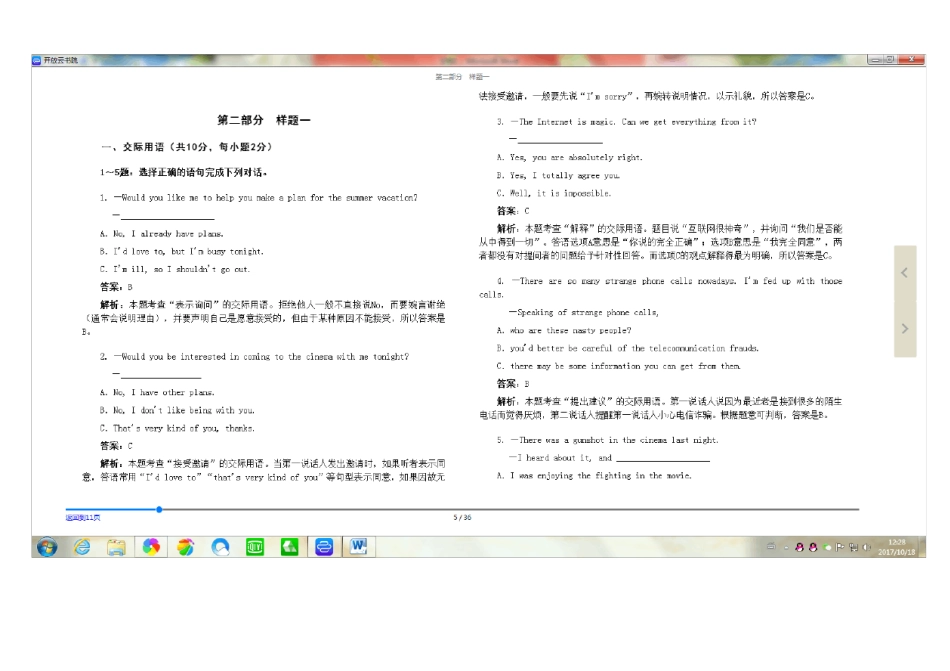Screen dimensions: 950x671
Task: Click question 3 'The Internet is magic'
Action: (x=626, y=122)
